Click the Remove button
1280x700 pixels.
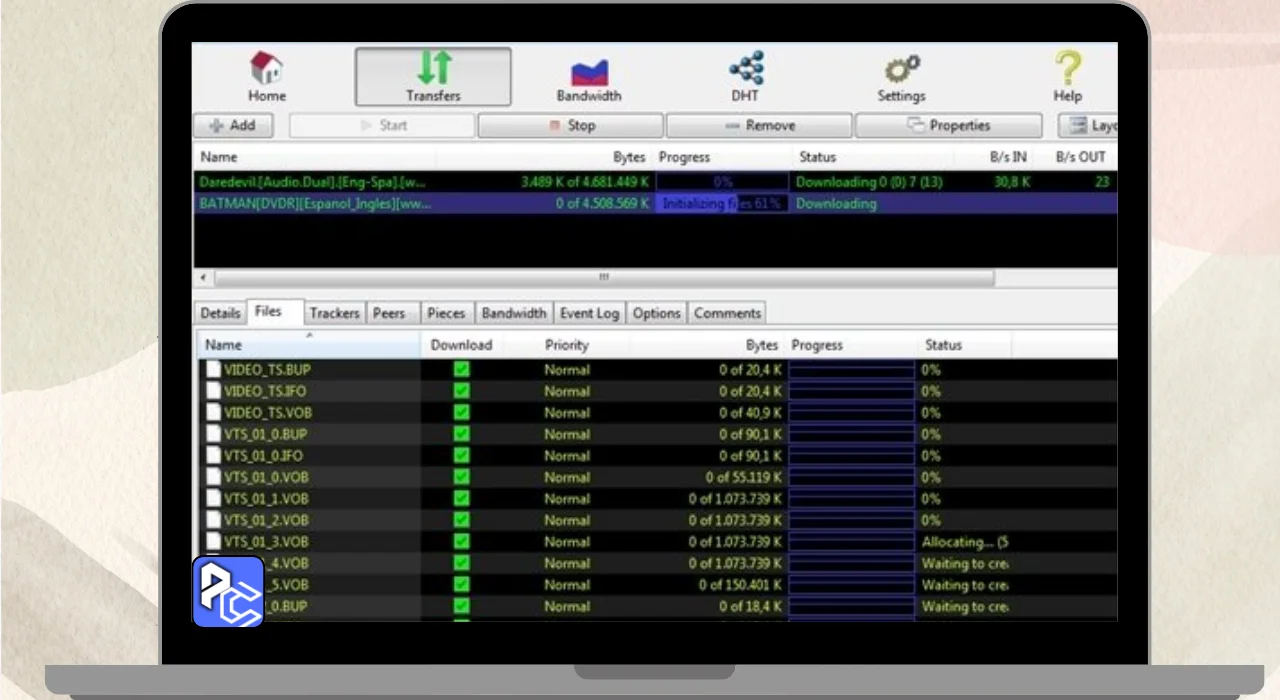tap(759, 126)
